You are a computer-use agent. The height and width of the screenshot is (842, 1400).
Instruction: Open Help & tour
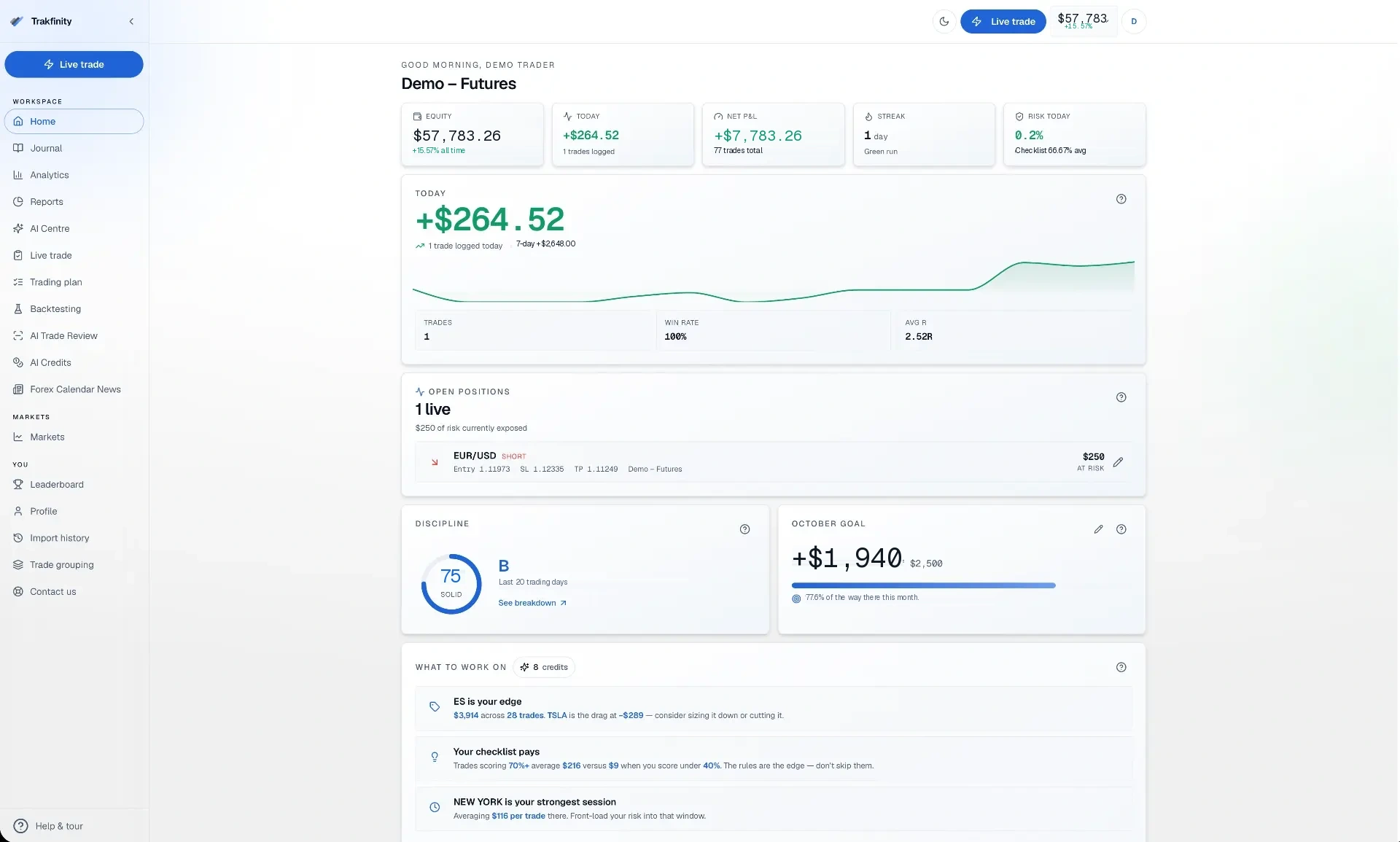click(49, 826)
